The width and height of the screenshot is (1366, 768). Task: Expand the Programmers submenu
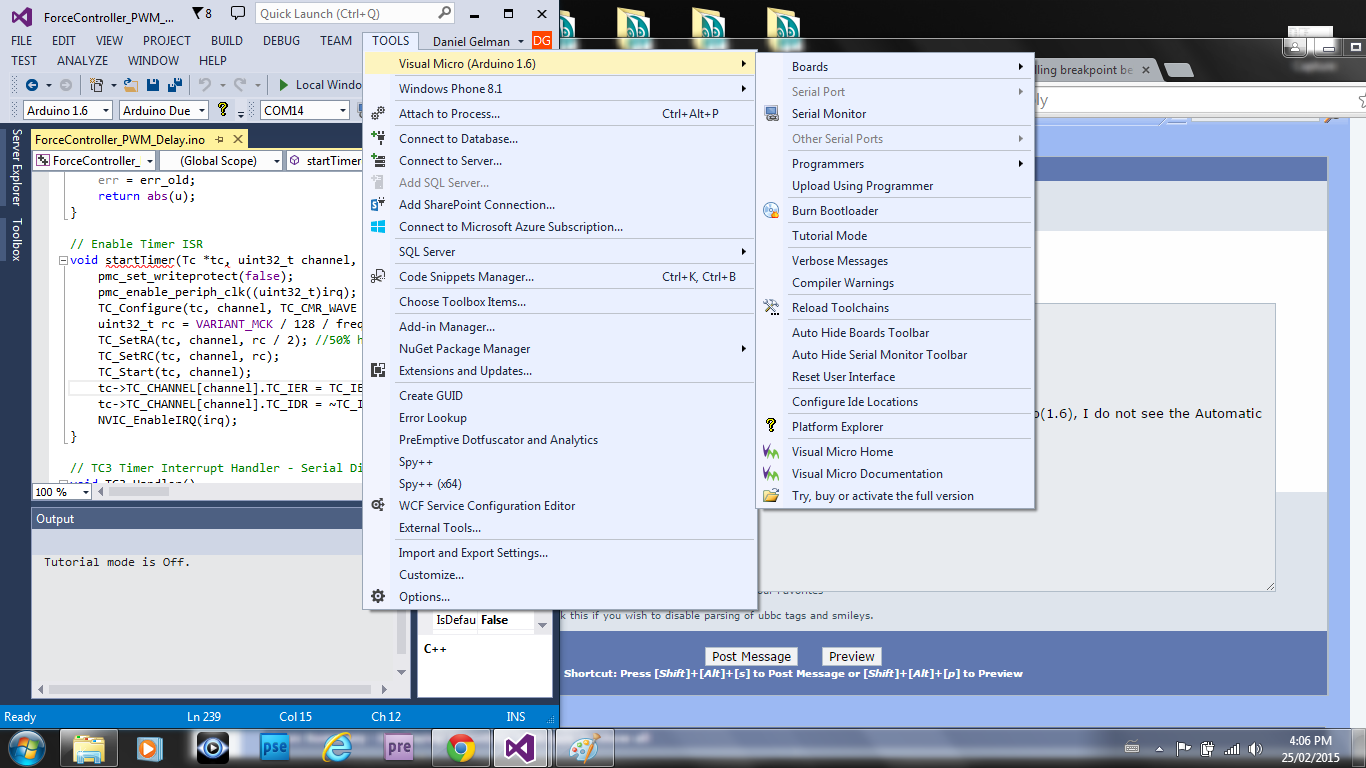895,164
